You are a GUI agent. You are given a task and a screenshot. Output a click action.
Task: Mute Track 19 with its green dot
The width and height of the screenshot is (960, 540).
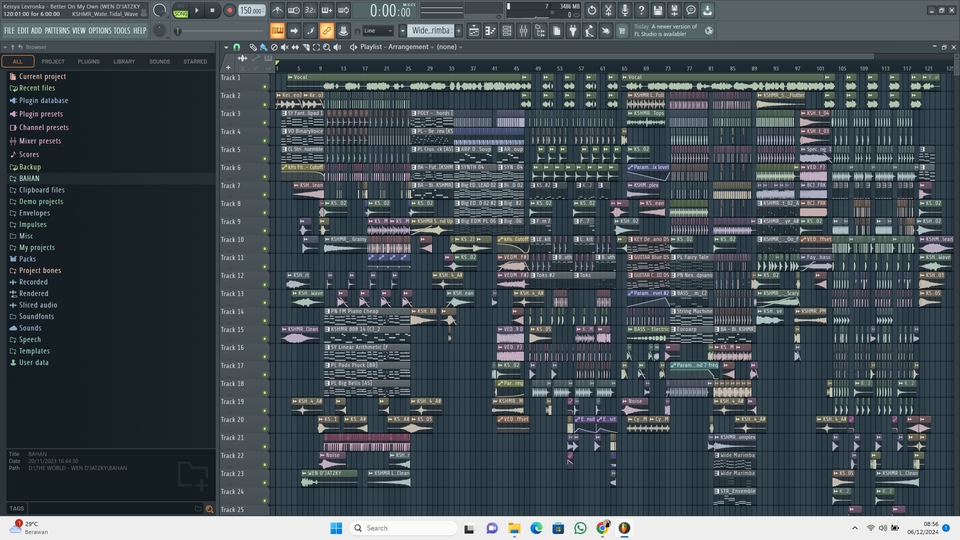click(265, 410)
